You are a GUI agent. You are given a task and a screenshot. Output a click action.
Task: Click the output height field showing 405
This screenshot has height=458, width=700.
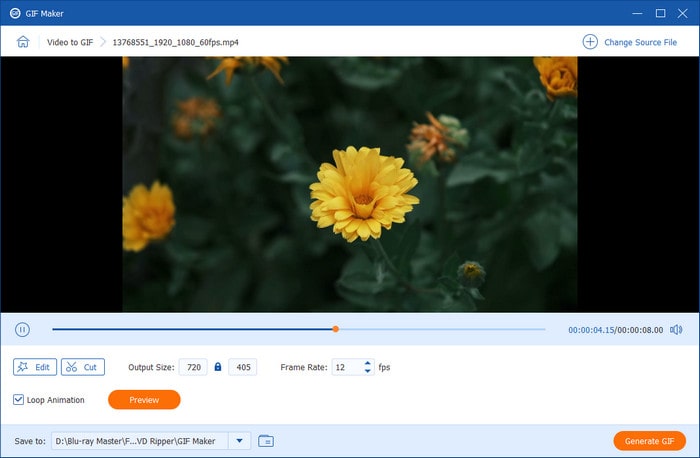(x=242, y=367)
